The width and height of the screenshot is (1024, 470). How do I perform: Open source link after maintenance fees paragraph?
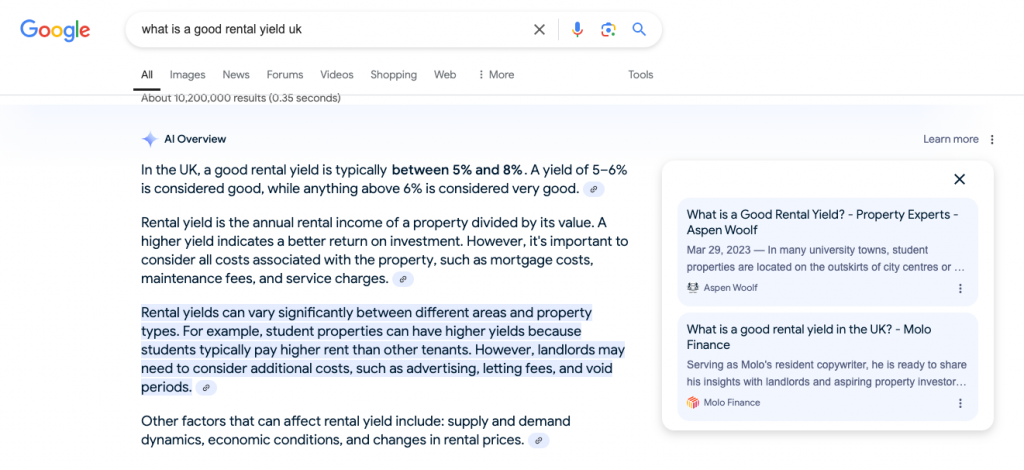pos(403,279)
